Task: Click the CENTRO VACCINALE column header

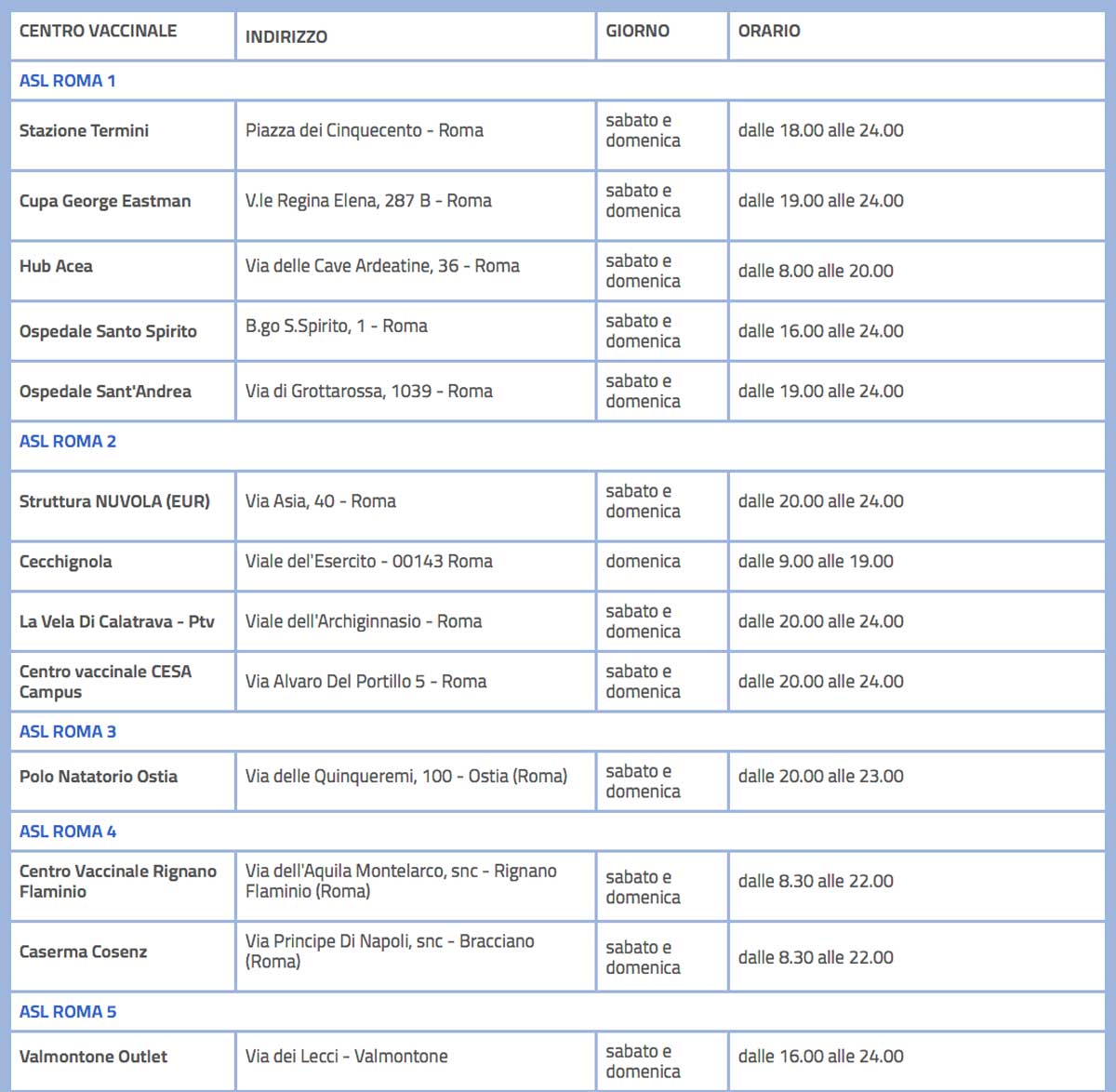Action: (98, 31)
